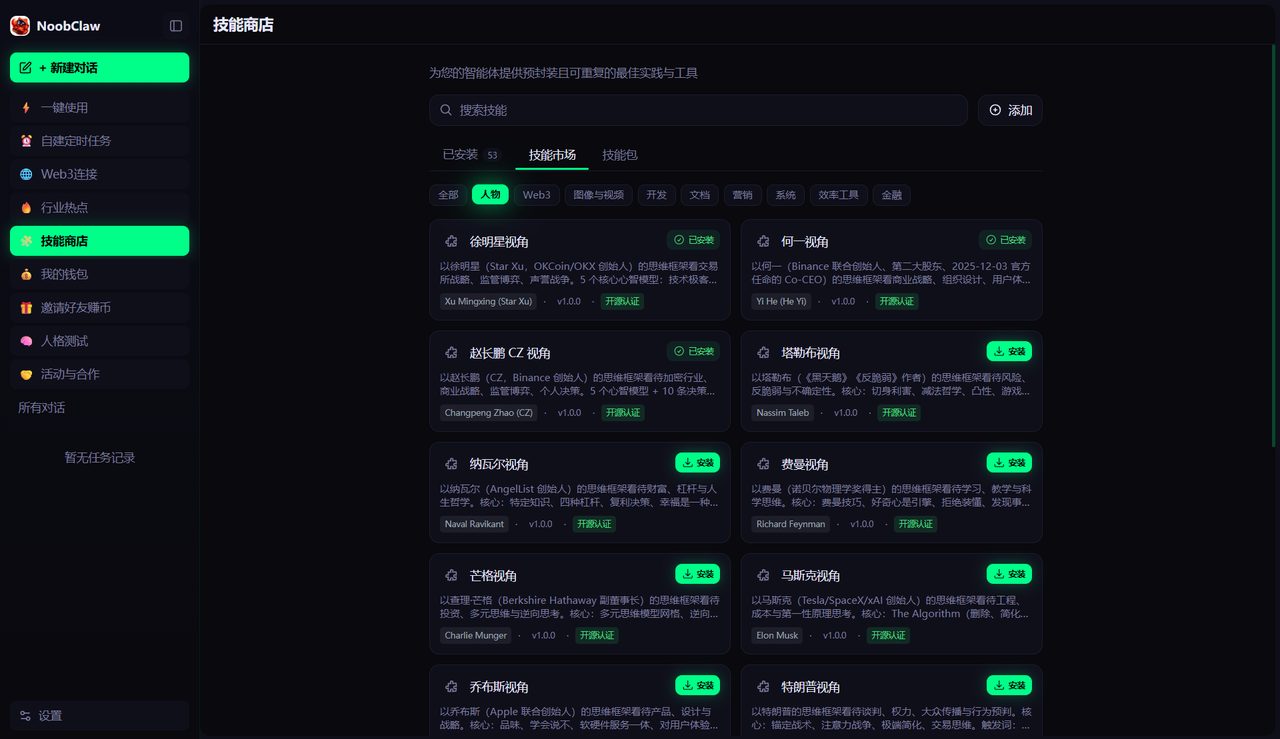
Task: Open 一键使用 in the sidebar
Action: point(99,107)
